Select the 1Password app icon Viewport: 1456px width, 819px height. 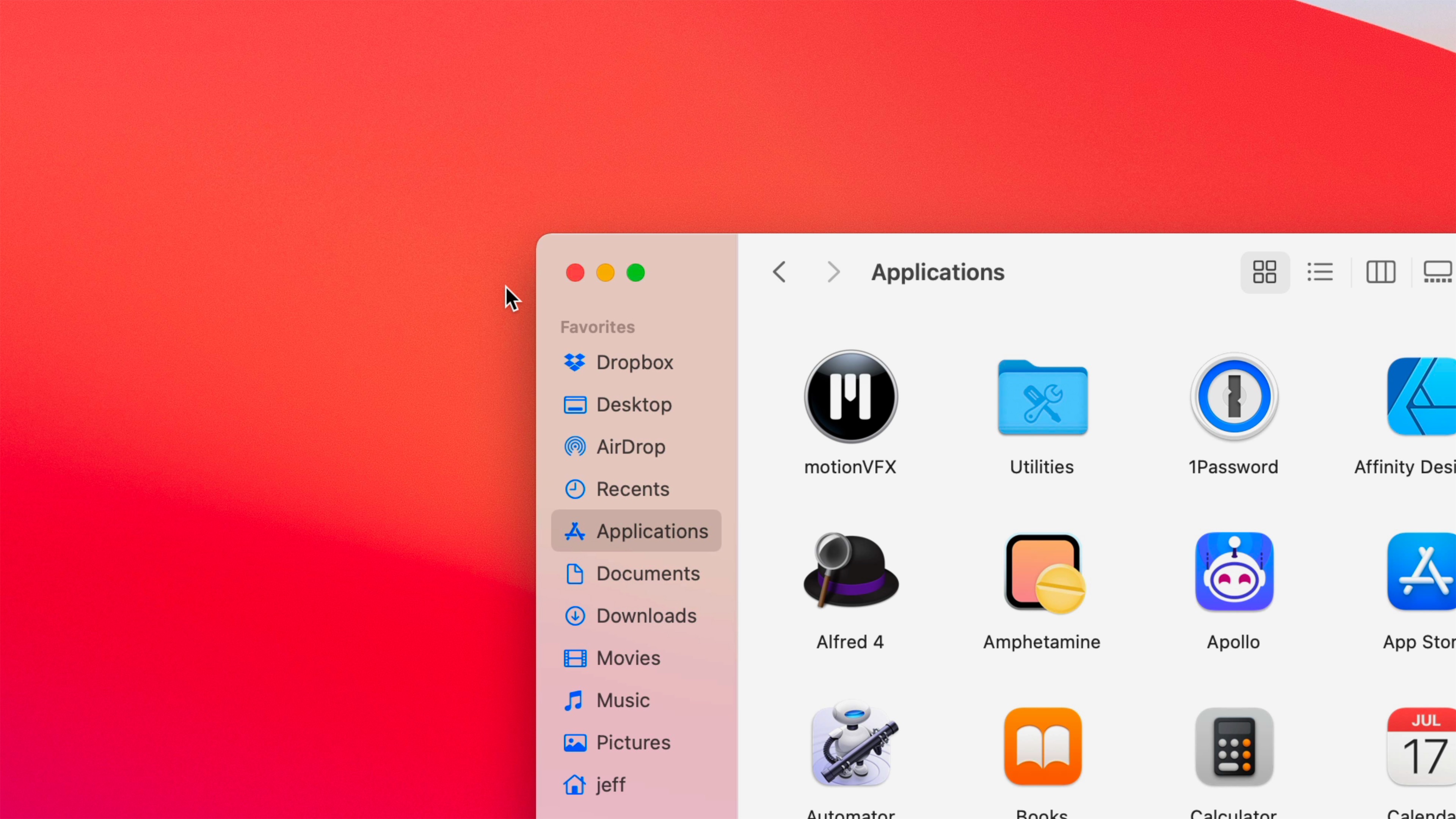tap(1234, 397)
